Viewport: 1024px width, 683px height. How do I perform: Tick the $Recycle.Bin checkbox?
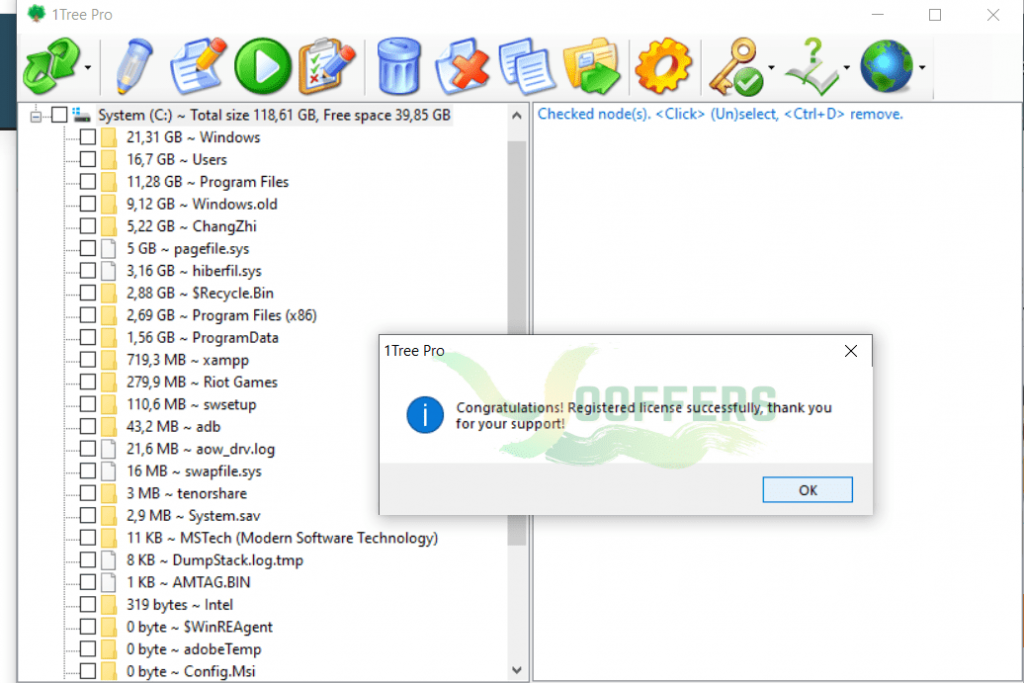point(88,293)
